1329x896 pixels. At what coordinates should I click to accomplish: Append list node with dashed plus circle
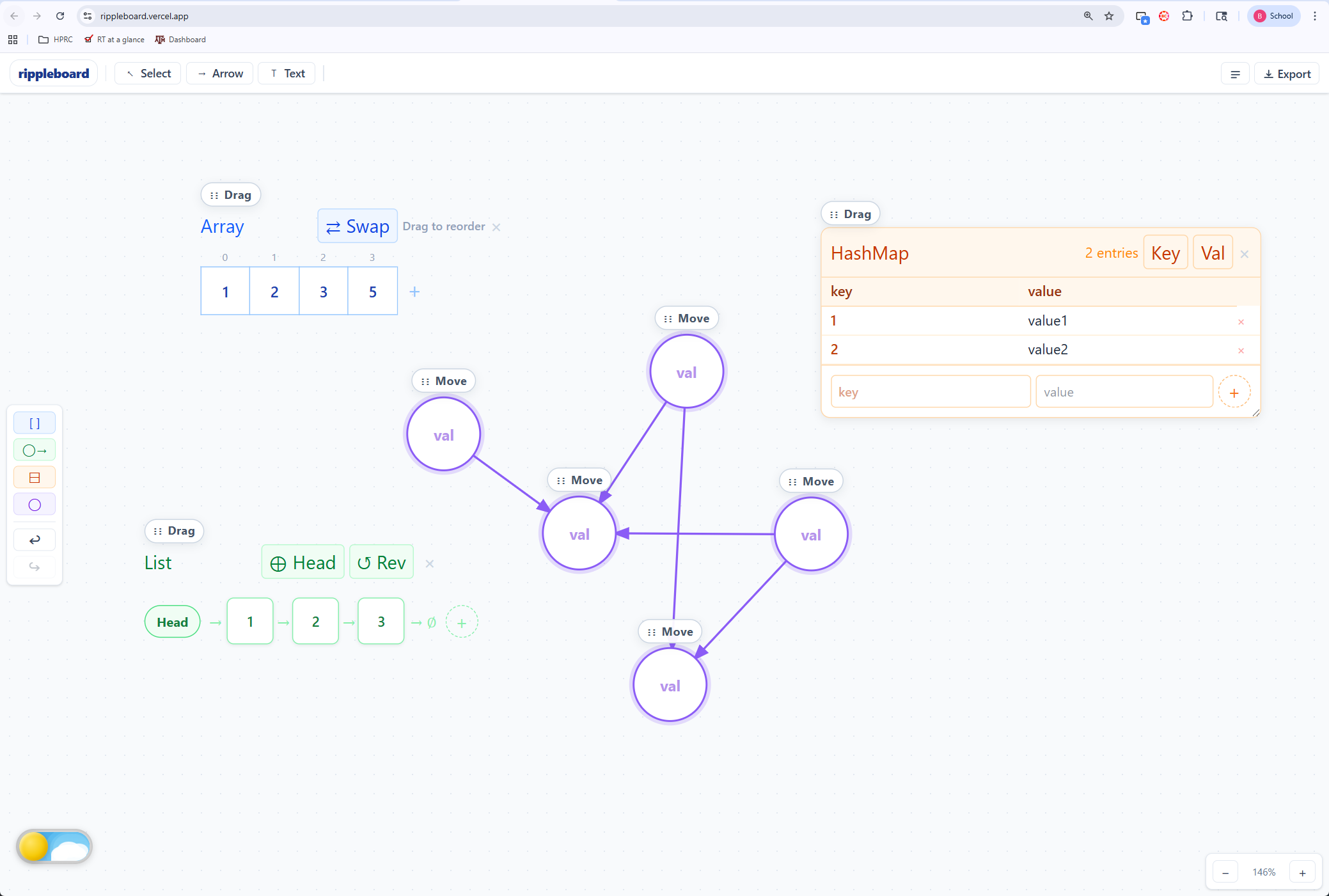point(462,622)
